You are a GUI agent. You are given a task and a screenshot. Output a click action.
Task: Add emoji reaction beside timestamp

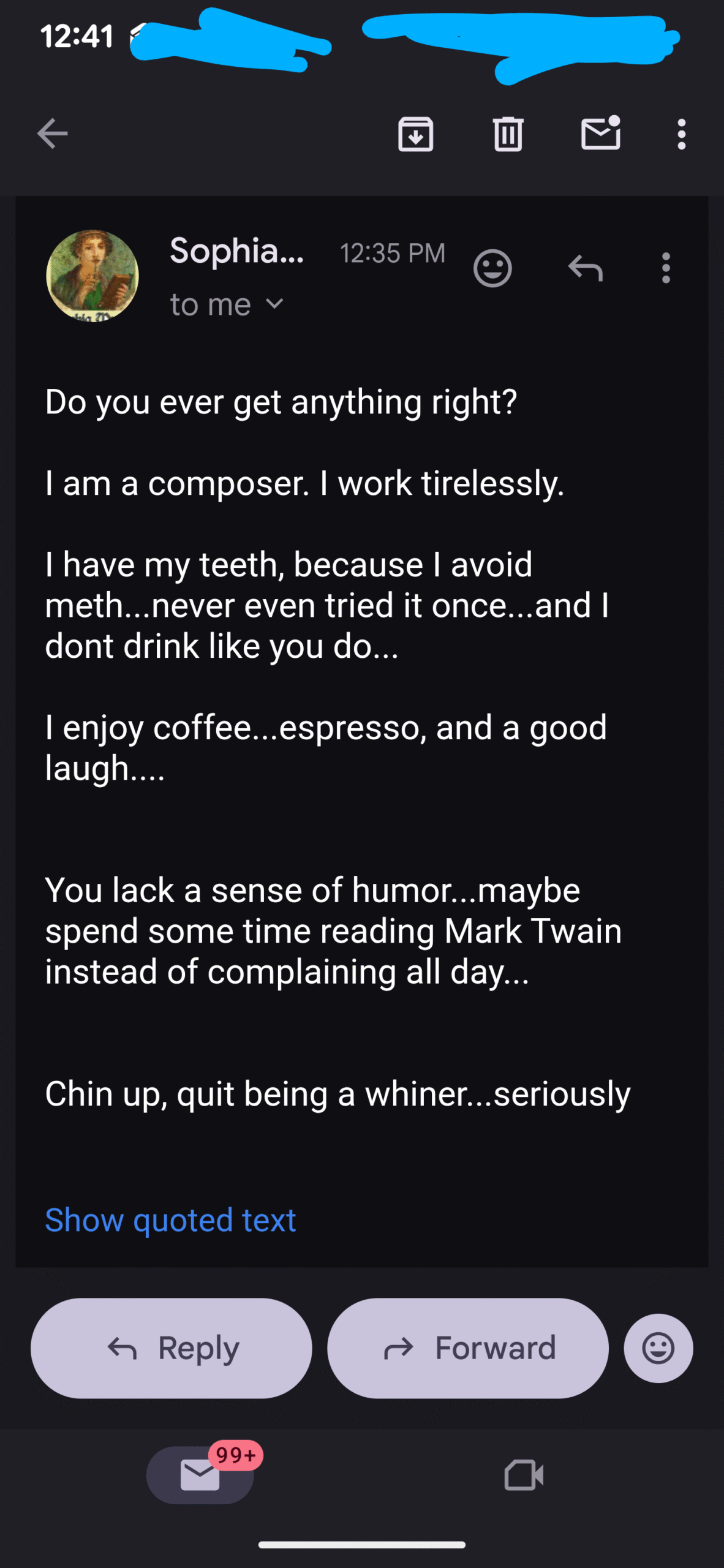click(492, 268)
